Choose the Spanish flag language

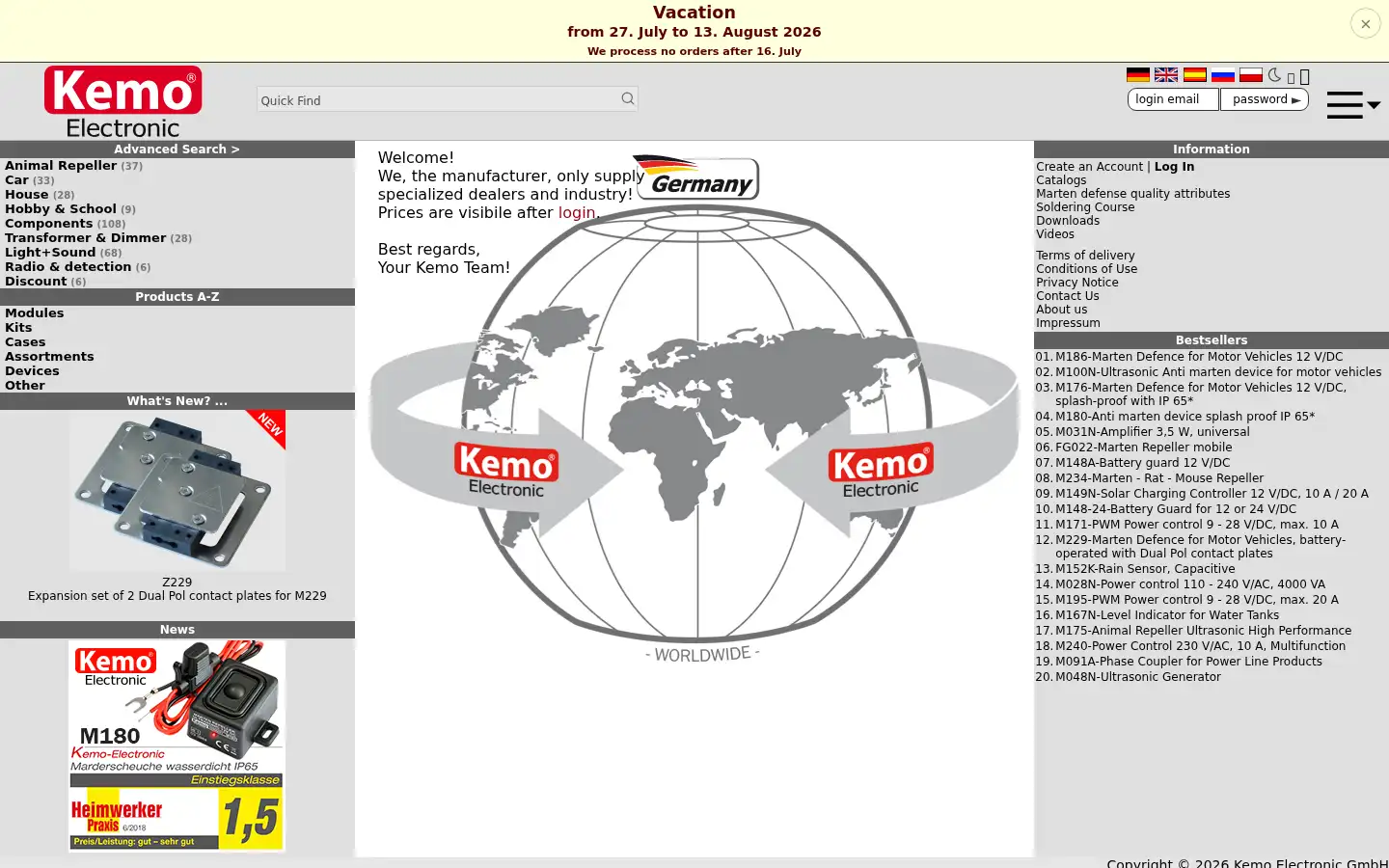[1194, 75]
